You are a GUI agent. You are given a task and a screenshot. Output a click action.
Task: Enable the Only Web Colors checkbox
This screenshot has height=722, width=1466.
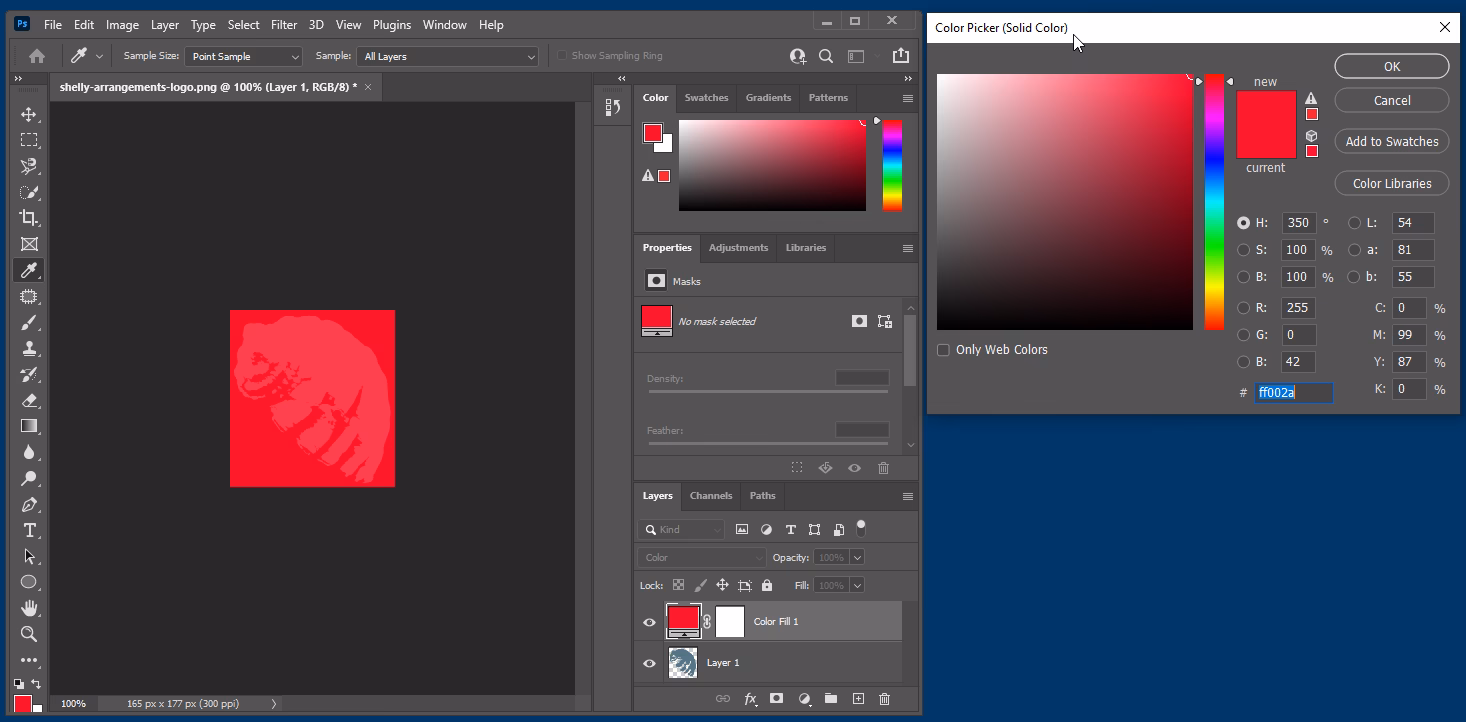pos(942,349)
